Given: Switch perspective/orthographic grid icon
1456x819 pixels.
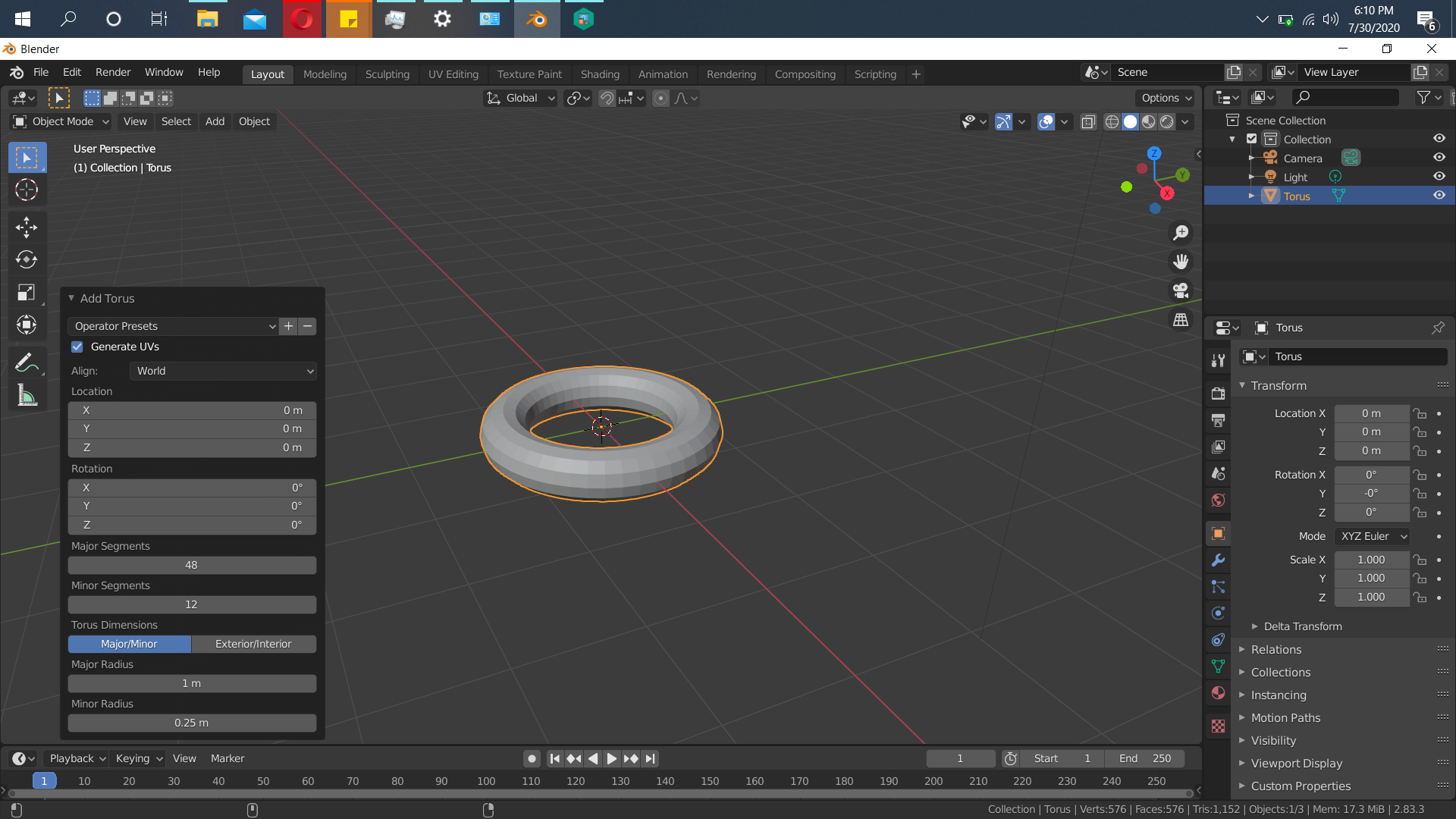Looking at the screenshot, I should [x=1181, y=319].
